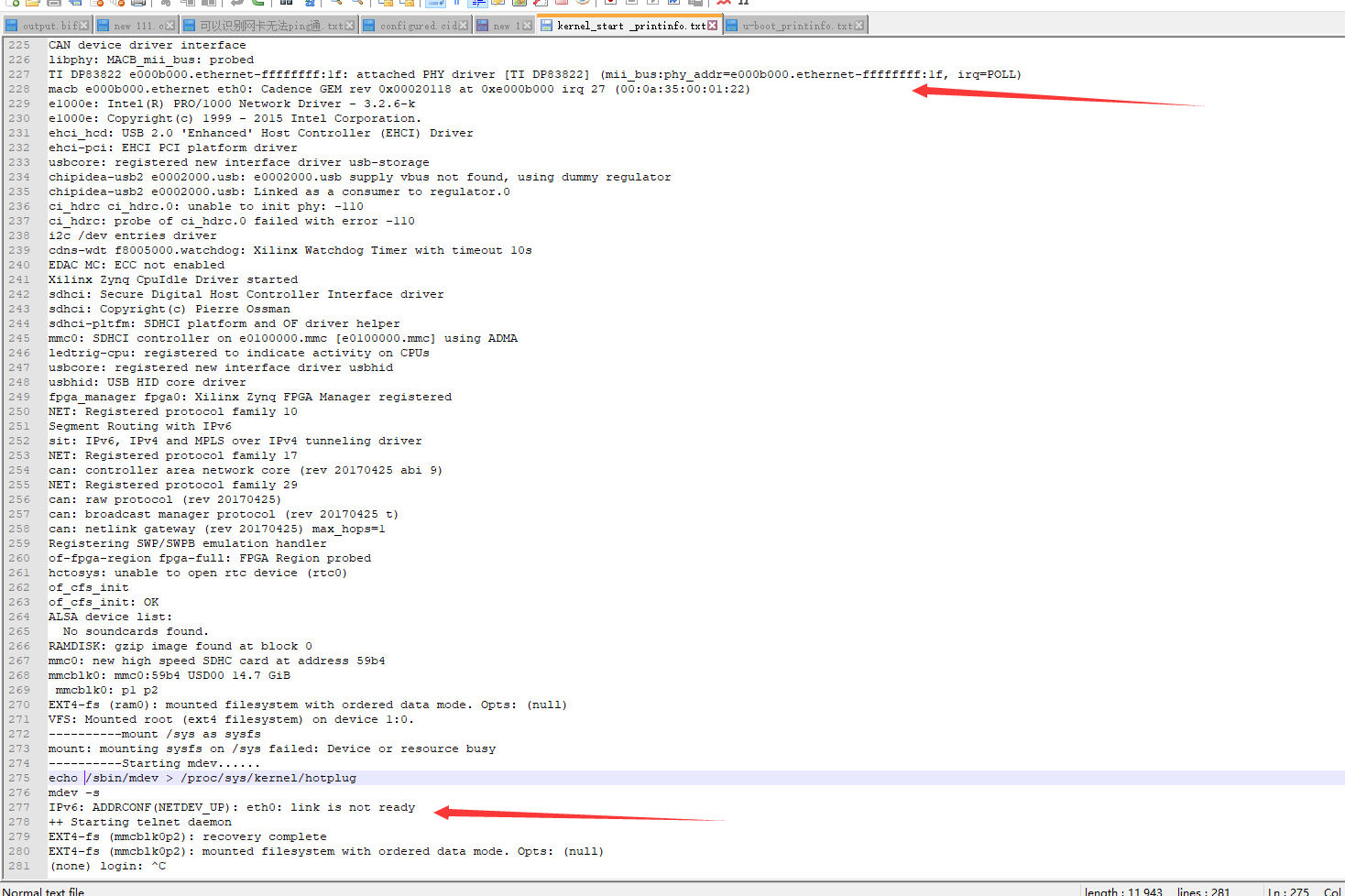
Task: Click the "macb e000b000.ethernet eth0" line
Action: pyautogui.click(x=399, y=89)
